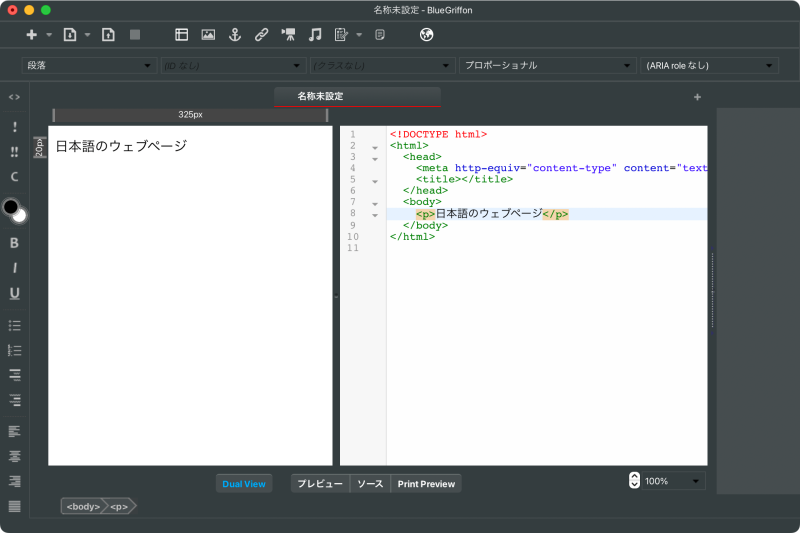The image size is (800, 533).
Task: Click the gray stop button
Action: (135, 35)
